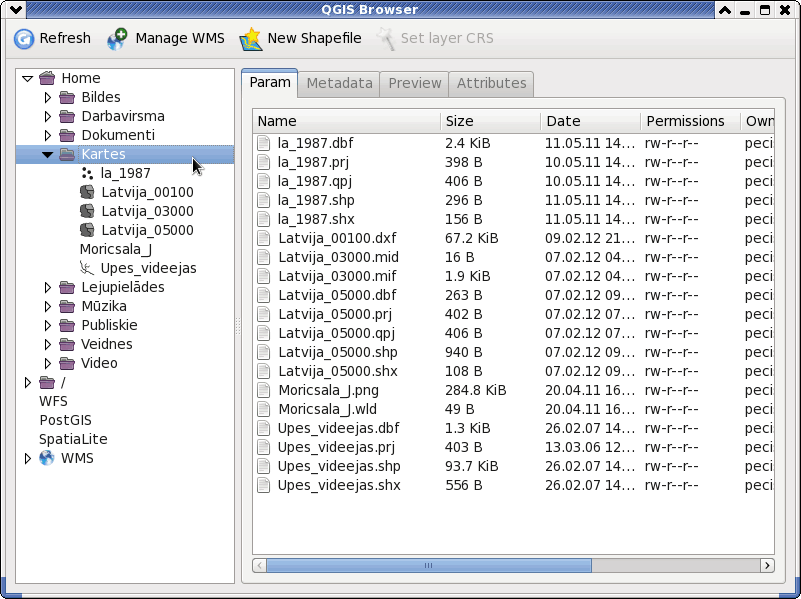Screen dimensions: 801x599
Task: Switch to the Metadata tab
Action: (339, 83)
